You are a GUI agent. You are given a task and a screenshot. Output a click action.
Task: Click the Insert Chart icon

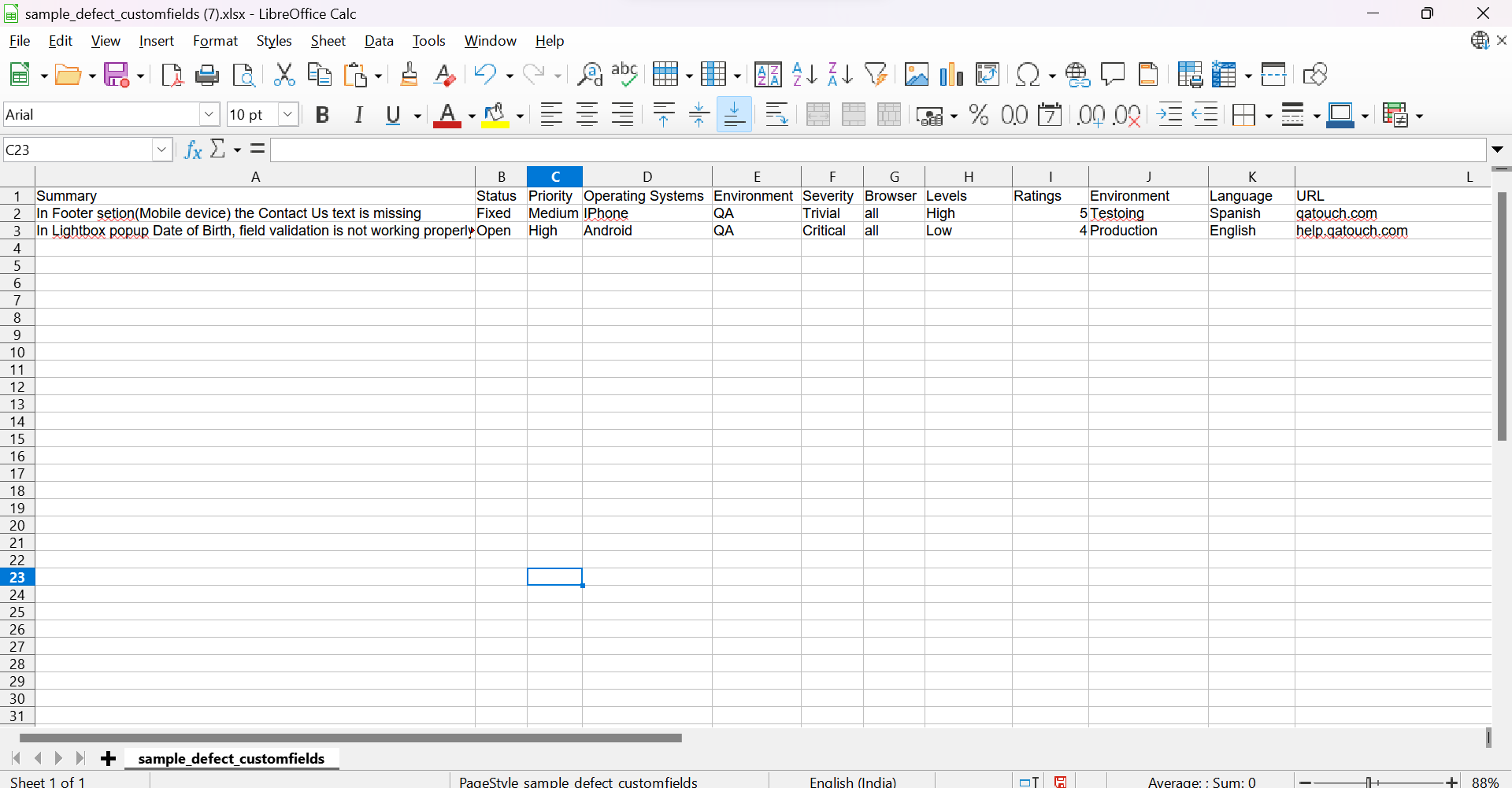[x=951, y=75]
